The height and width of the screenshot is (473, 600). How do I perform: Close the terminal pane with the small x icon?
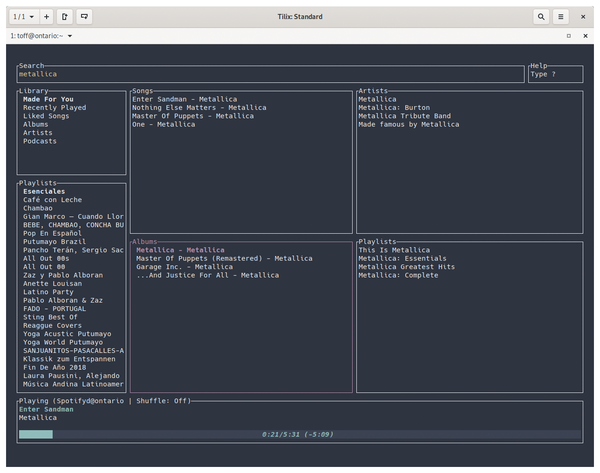pyautogui.click(x=587, y=36)
